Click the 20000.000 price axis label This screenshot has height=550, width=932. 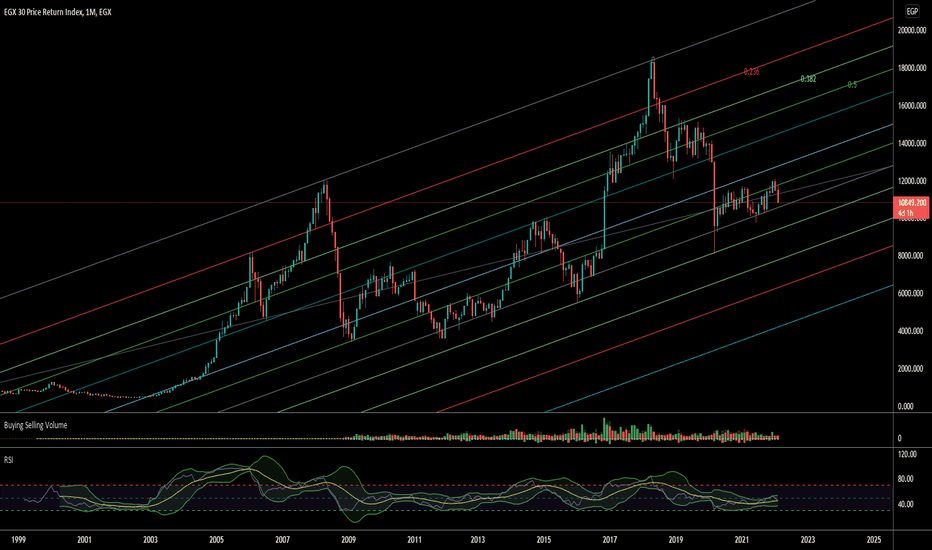[912, 30]
